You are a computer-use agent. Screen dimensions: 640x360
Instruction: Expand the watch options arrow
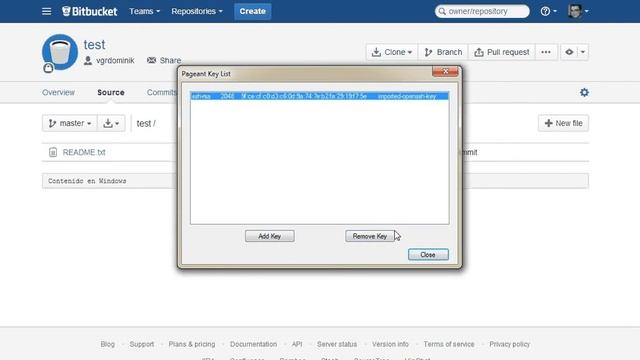[x=583, y=52]
